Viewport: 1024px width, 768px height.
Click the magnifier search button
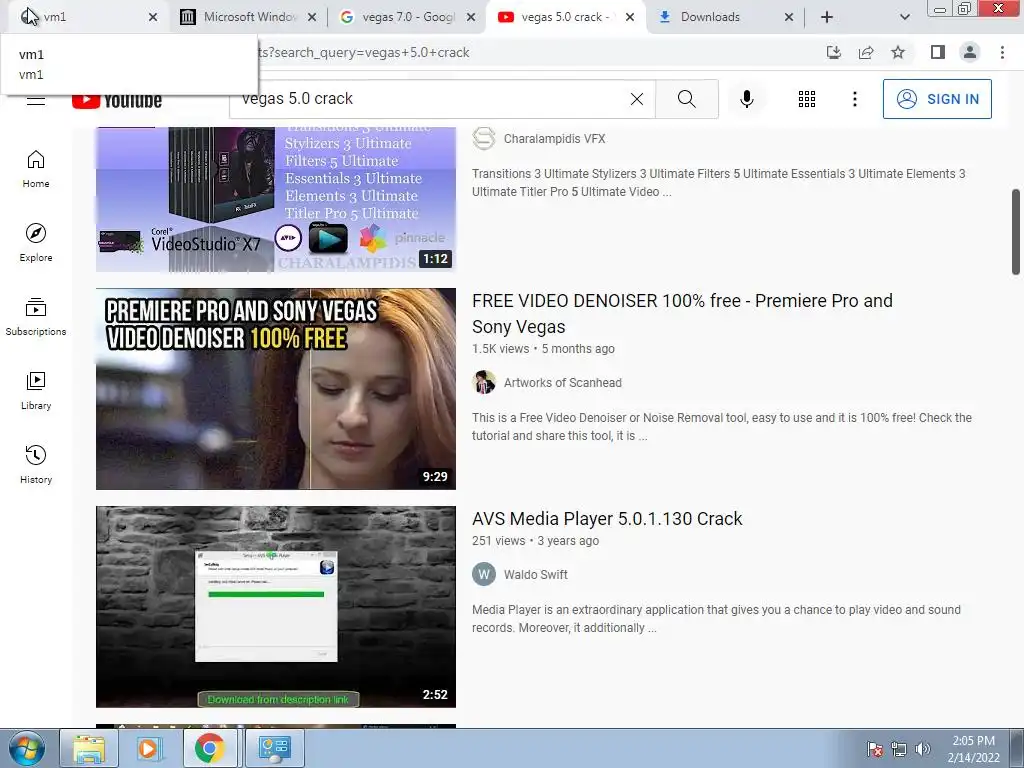[686, 99]
